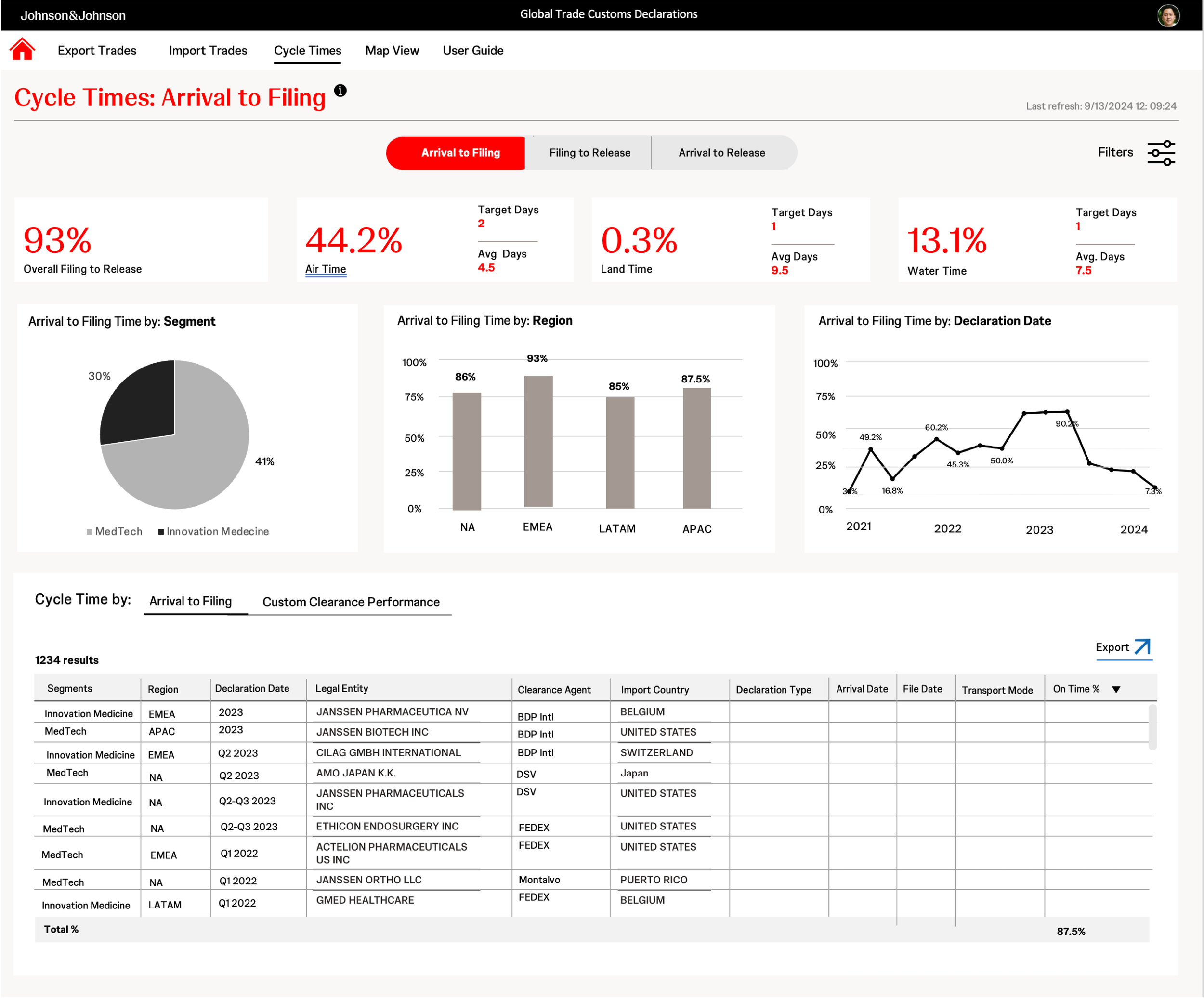Sort by On Time % dropdown arrow
1204x1000 pixels.
1116,690
